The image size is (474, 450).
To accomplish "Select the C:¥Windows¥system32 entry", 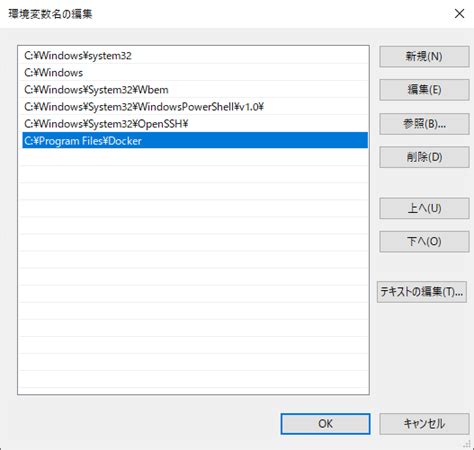I will [x=195, y=55].
